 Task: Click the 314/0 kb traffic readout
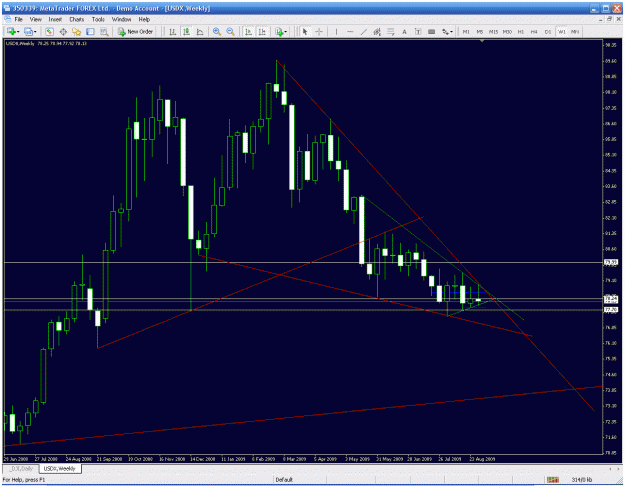pos(582,480)
